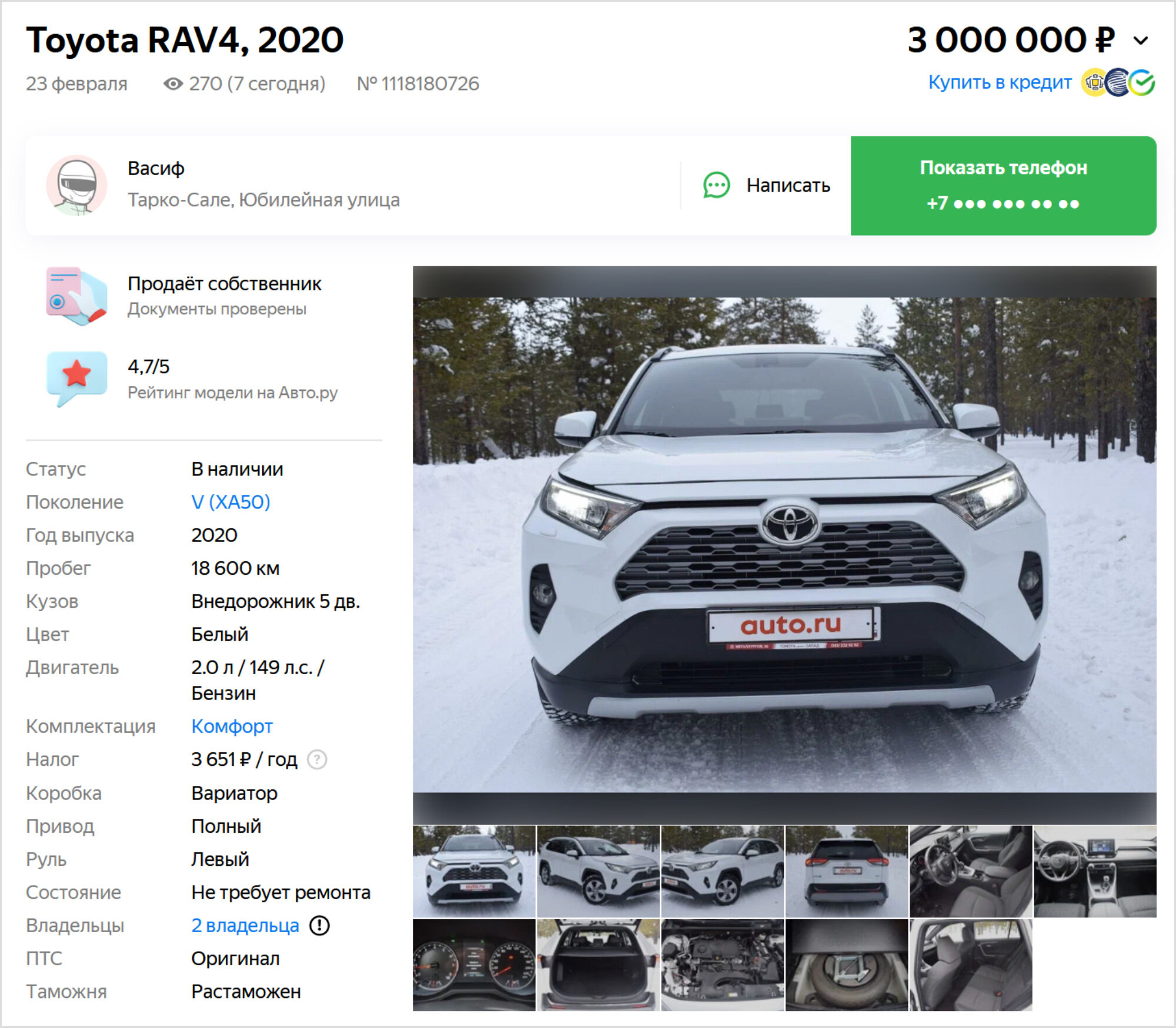Open the 'Комфорт' trim level link
This screenshot has width=1176, height=1028.
[x=232, y=726]
